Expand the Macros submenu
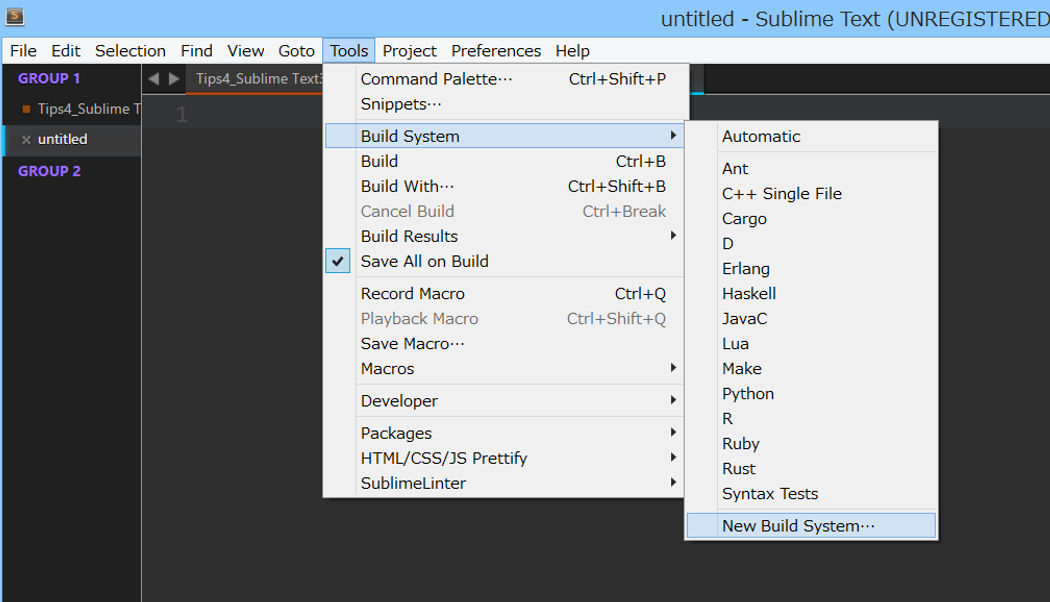The width and height of the screenshot is (1050, 602). coord(504,368)
